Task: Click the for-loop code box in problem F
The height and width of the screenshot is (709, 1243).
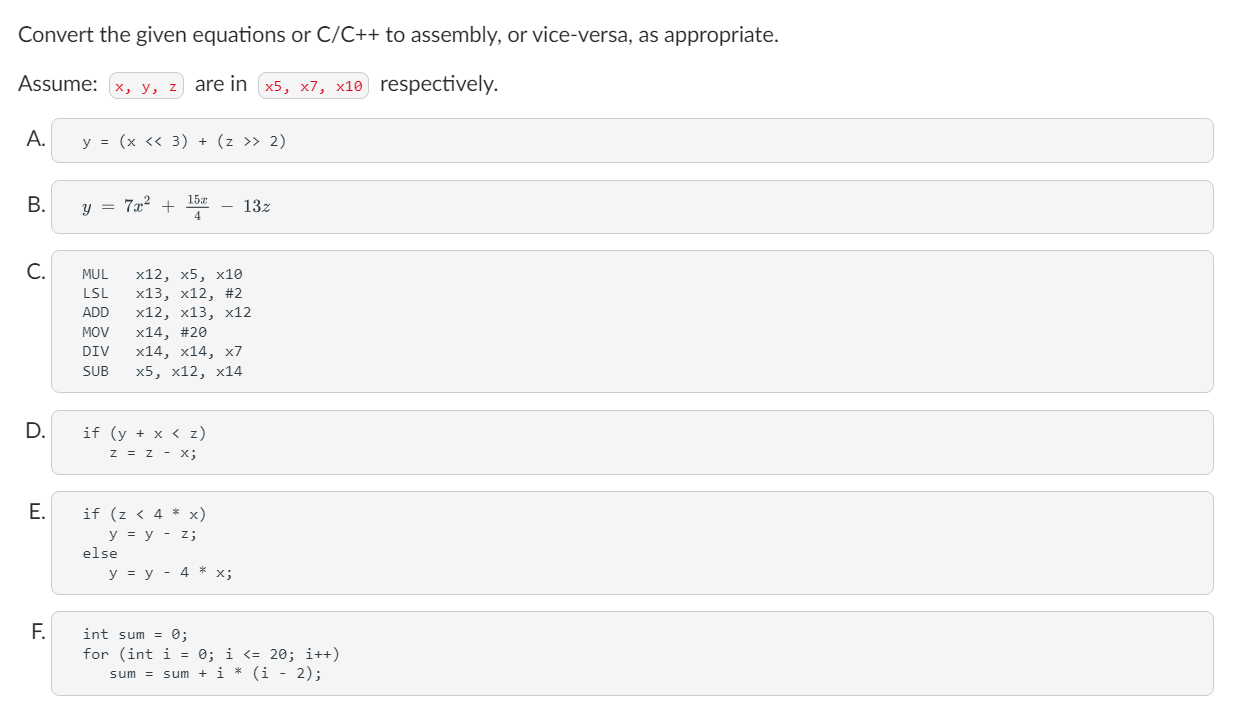Action: [x=632, y=654]
